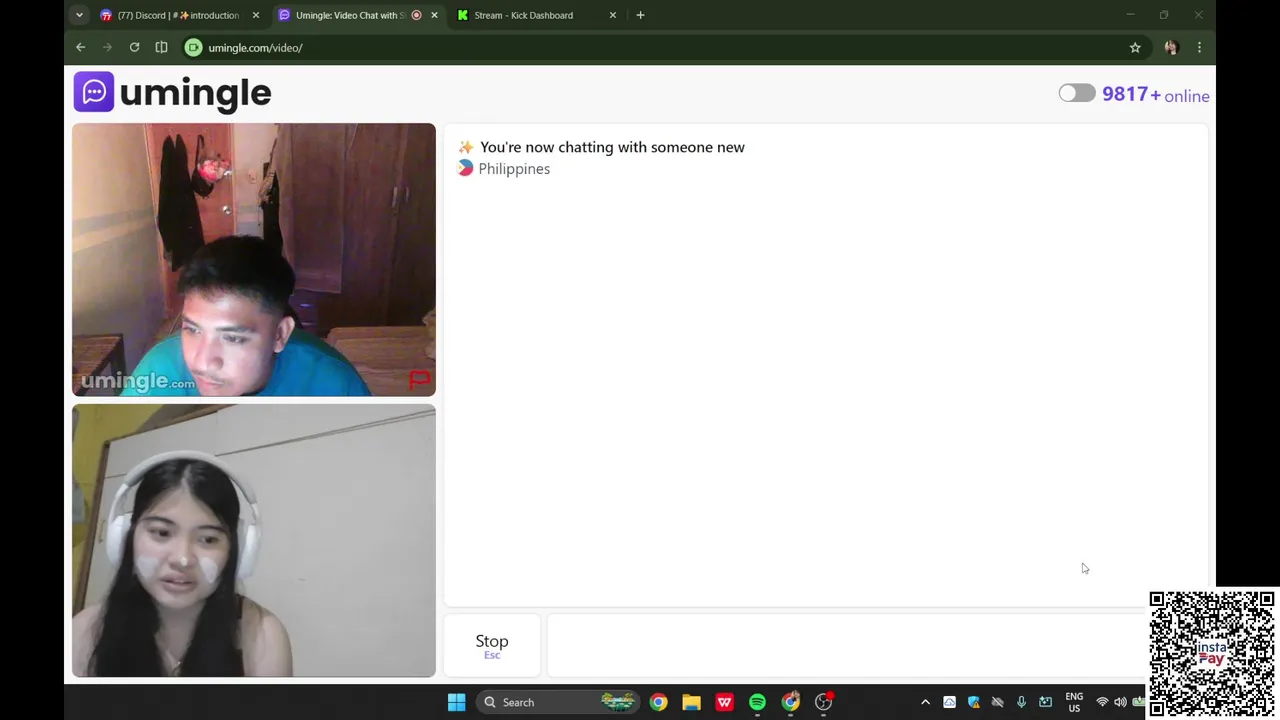The width and height of the screenshot is (1280, 720).
Task: Open the browser profile avatar
Action: click(x=1172, y=47)
